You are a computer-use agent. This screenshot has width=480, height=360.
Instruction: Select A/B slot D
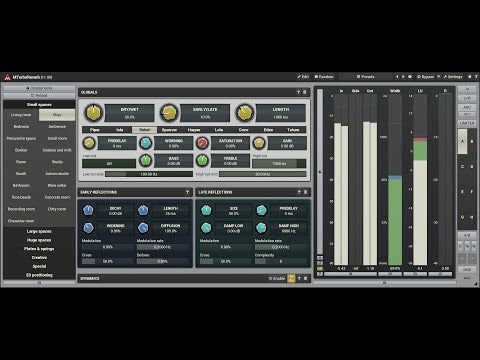pyautogui.click(x=472, y=166)
